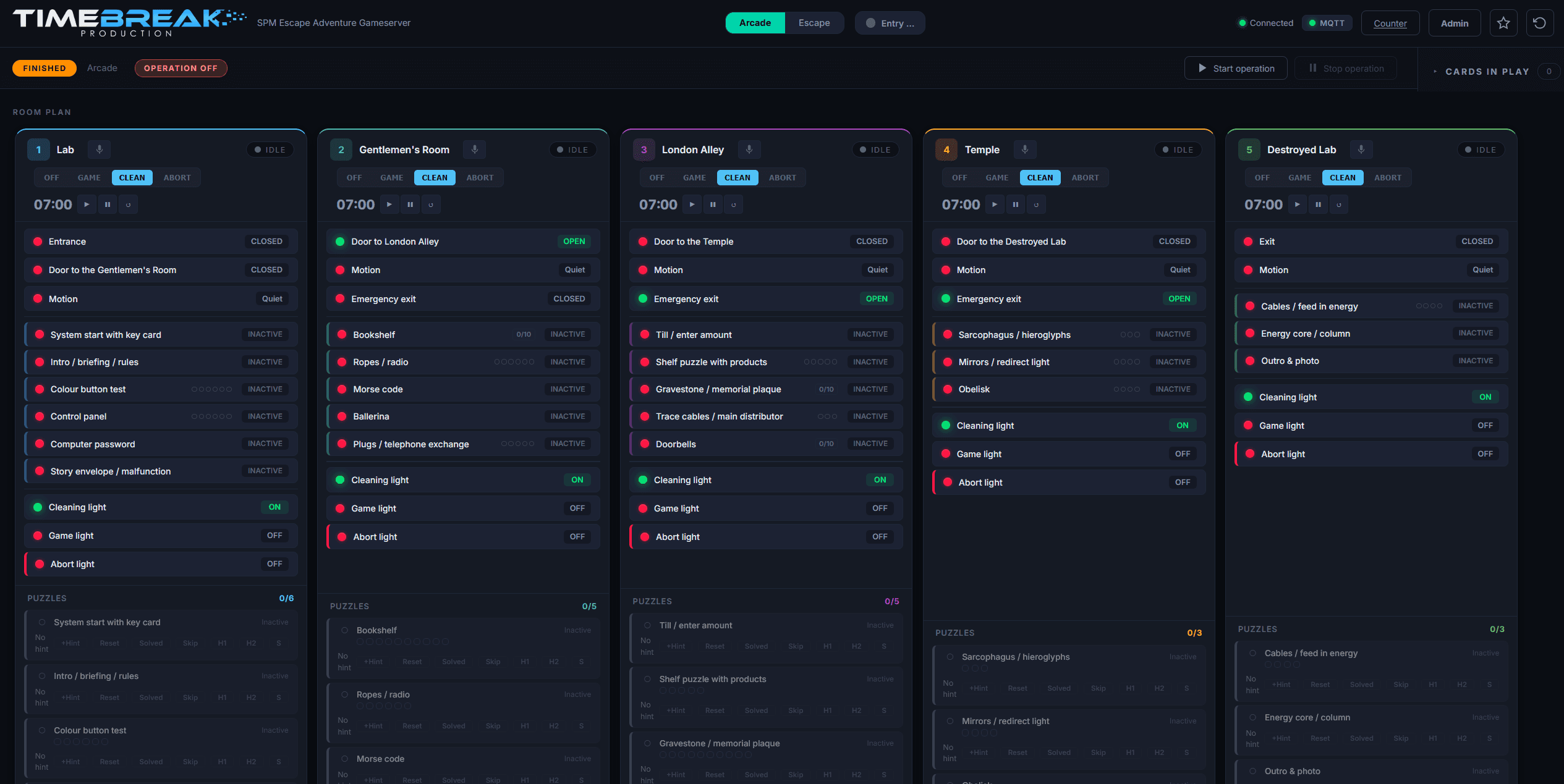Click the Start operation button
The width and height of the screenshot is (1564, 784).
tap(1236, 69)
